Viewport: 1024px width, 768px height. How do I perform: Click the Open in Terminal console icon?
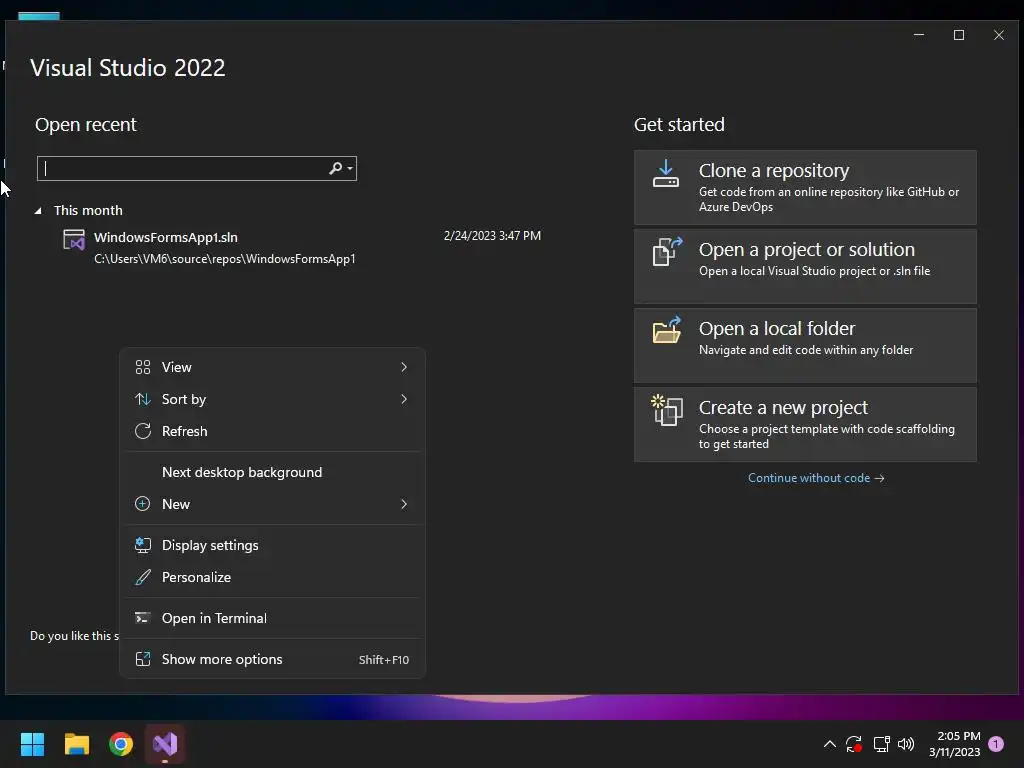142,618
